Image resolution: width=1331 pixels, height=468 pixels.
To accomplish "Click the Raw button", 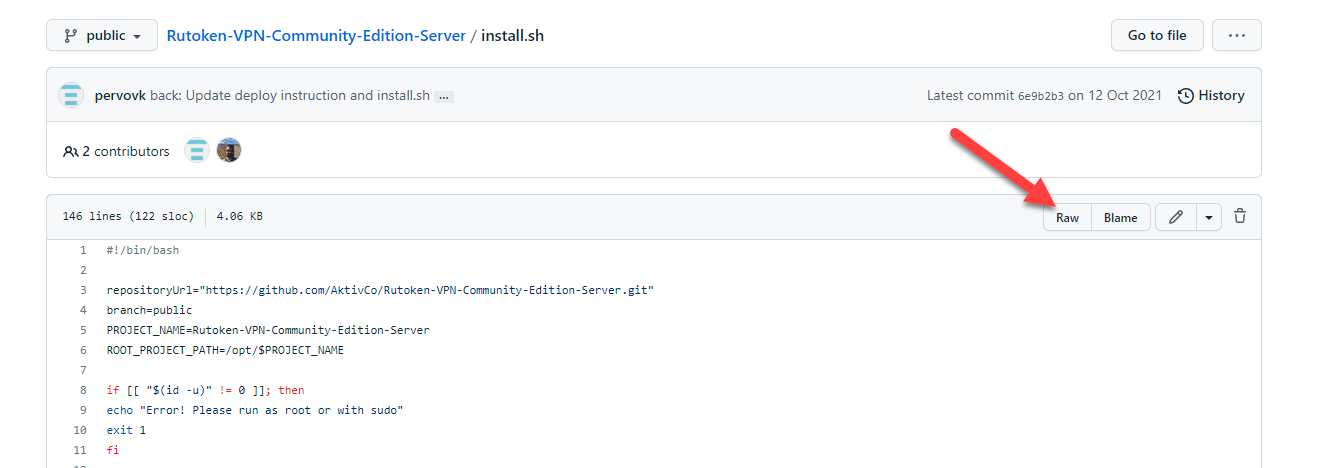I will [1067, 217].
